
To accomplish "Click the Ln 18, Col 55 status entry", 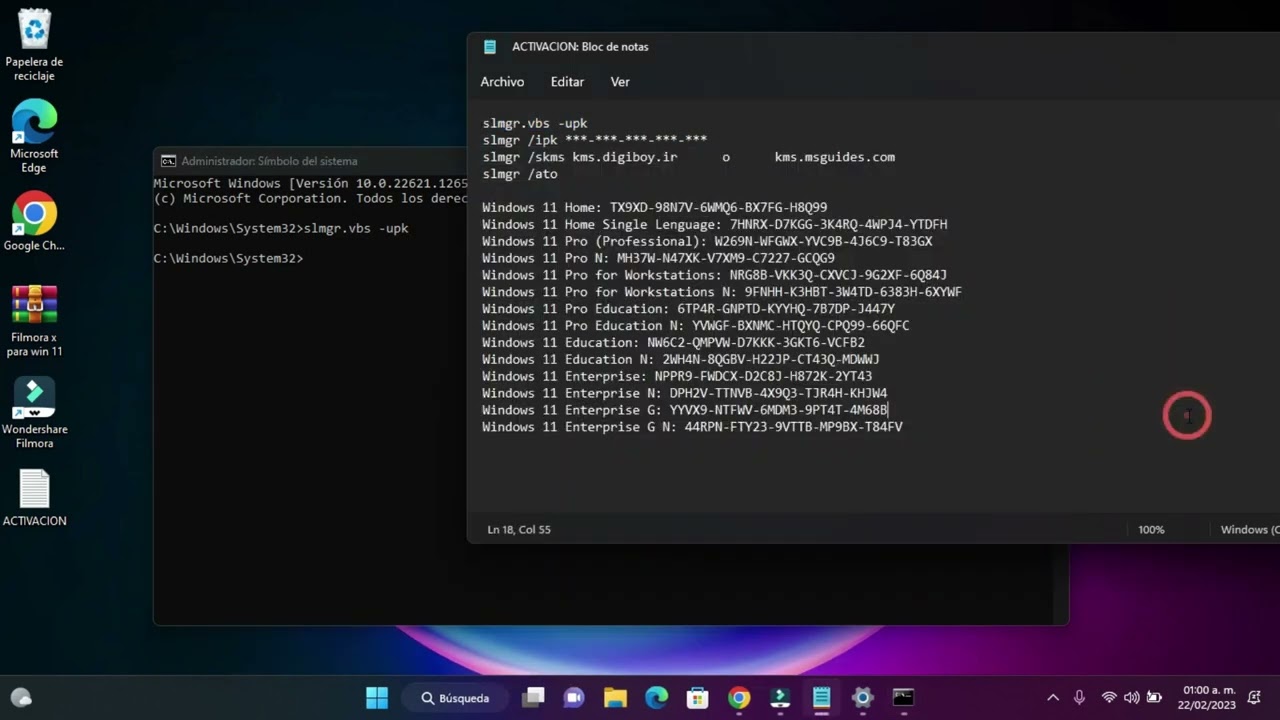I will click(519, 530).
